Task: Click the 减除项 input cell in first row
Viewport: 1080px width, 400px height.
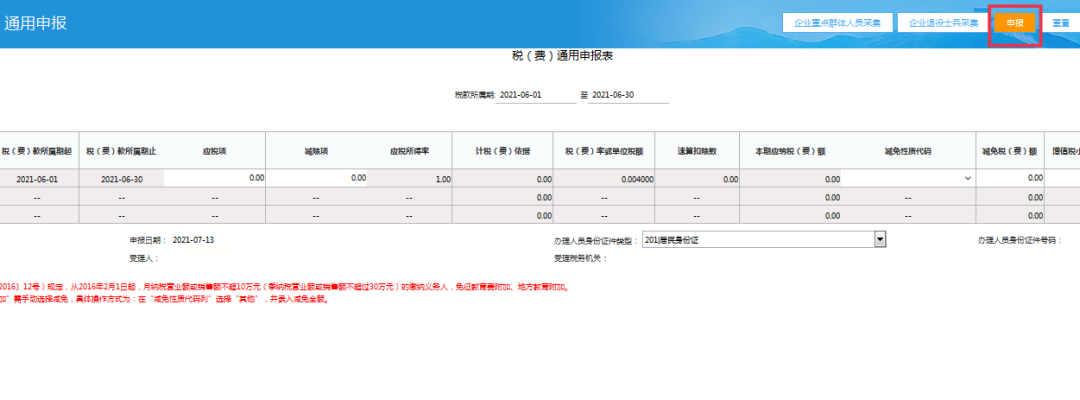Action: [317, 178]
